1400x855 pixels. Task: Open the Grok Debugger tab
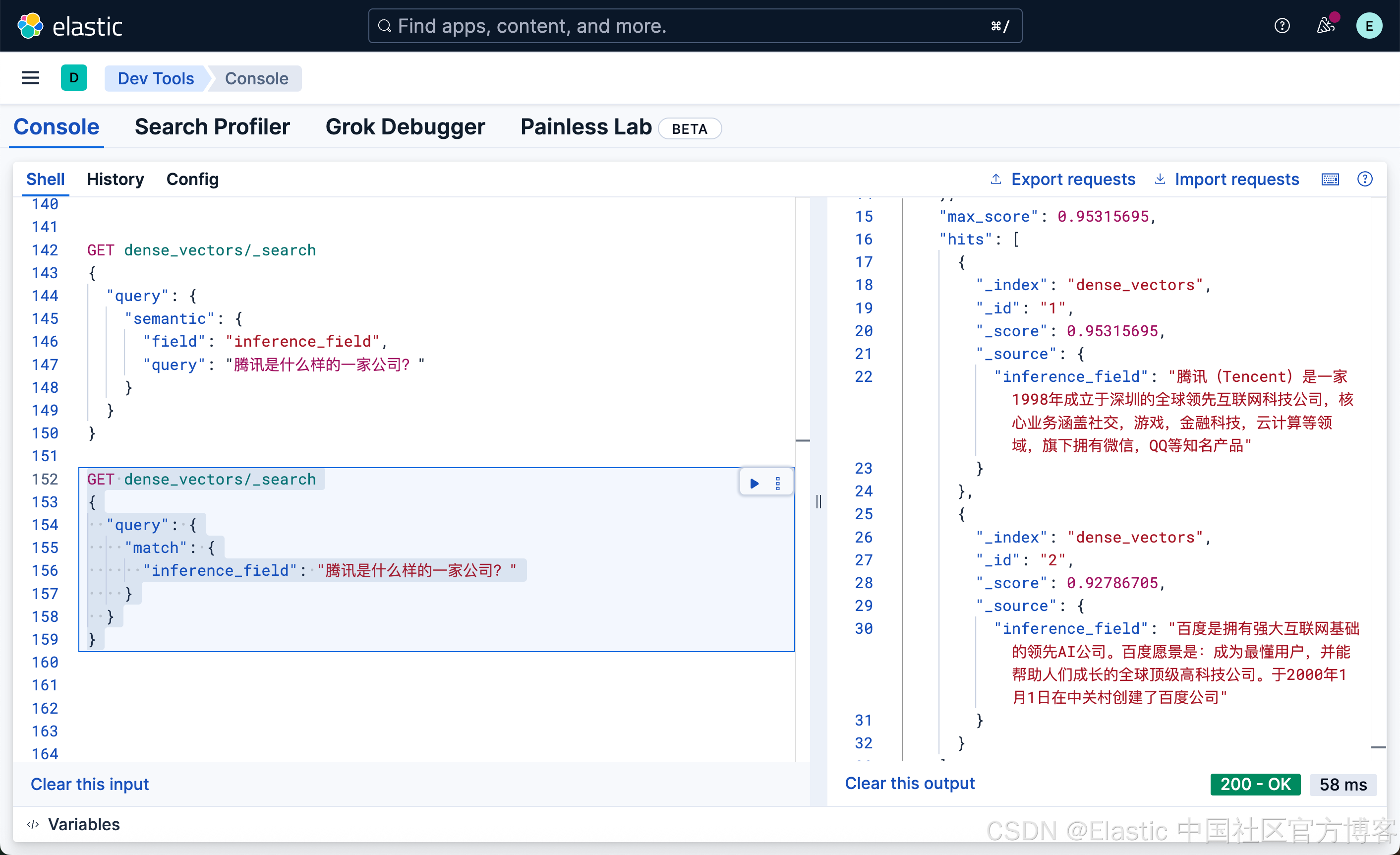point(405,127)
